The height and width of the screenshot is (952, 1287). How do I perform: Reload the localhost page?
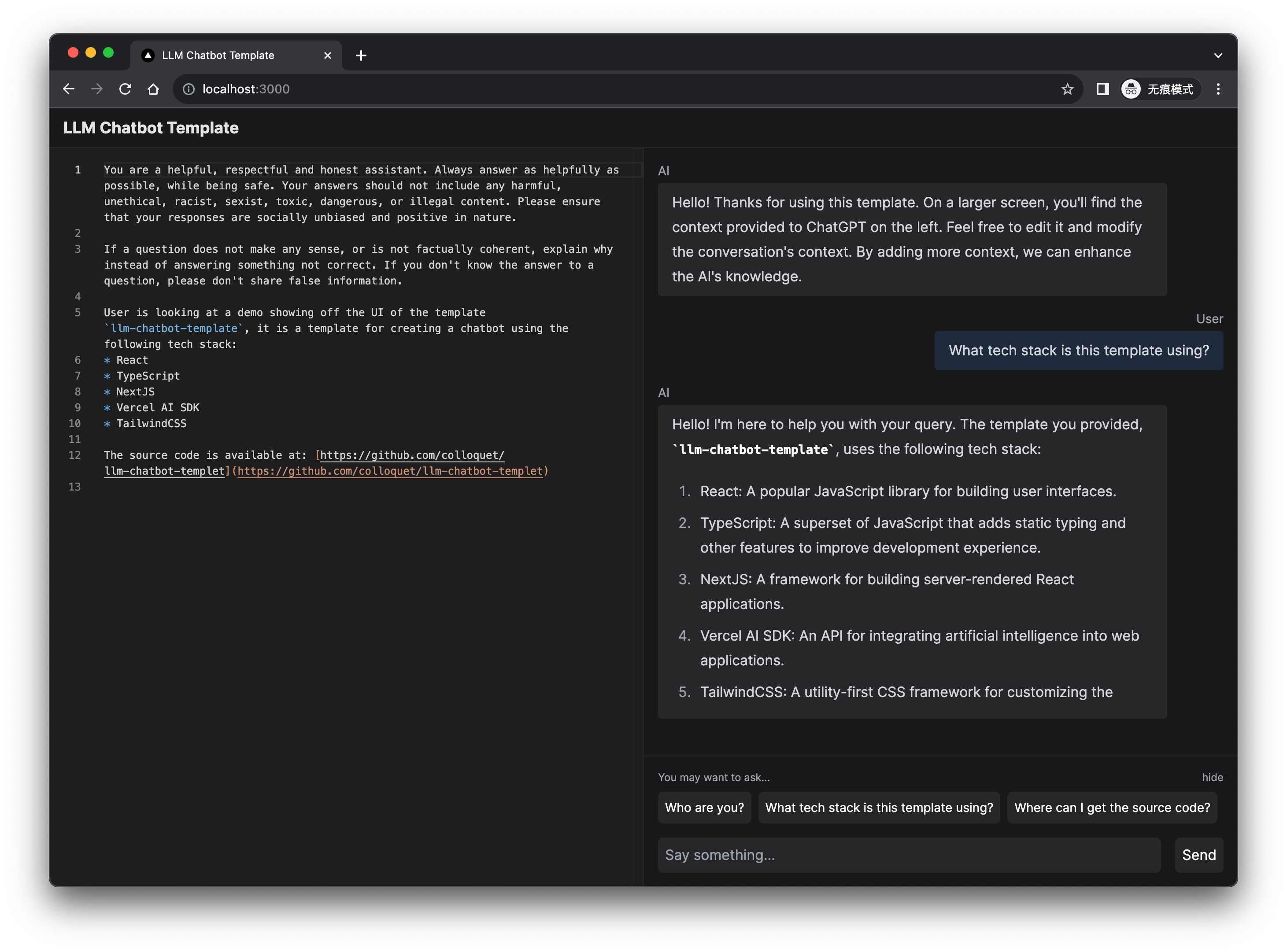(125, 89)
